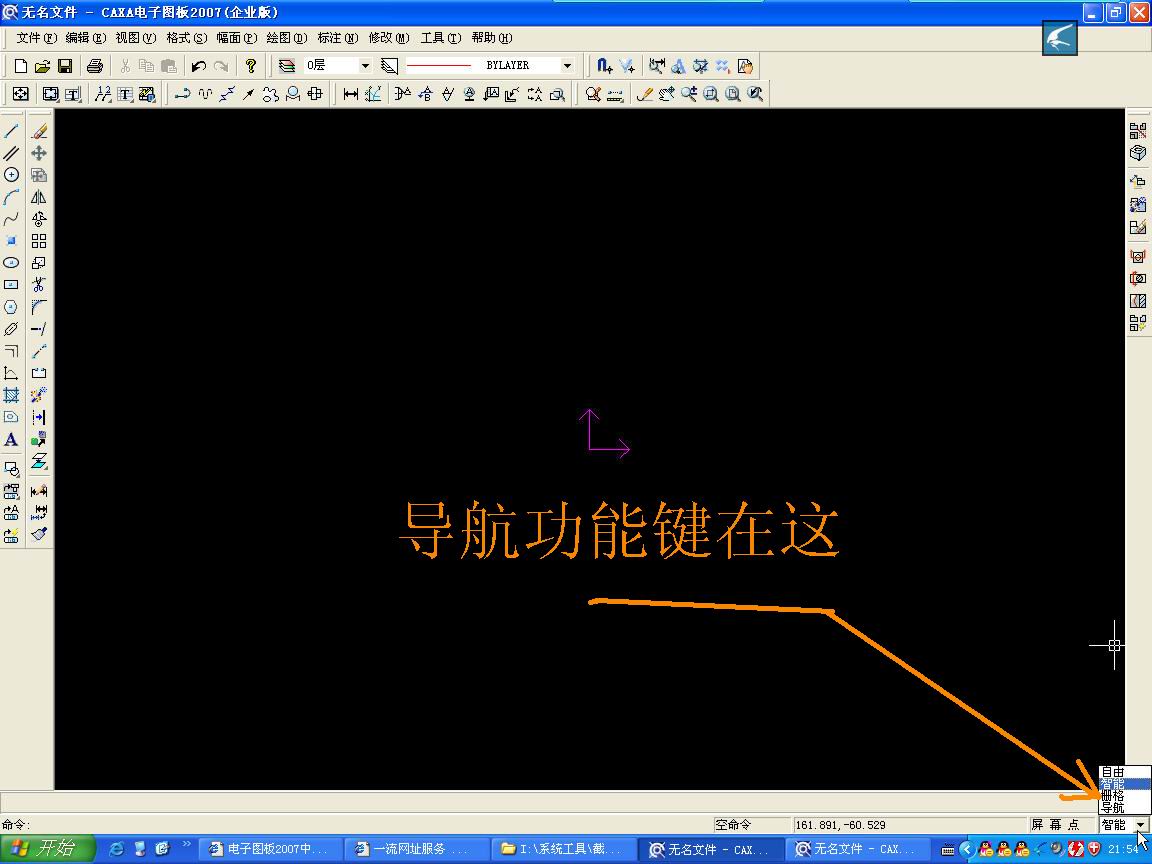Expand the 0层 layer dropdown
The width and height of the screenshot is (1152, 864).
(364, 65)
